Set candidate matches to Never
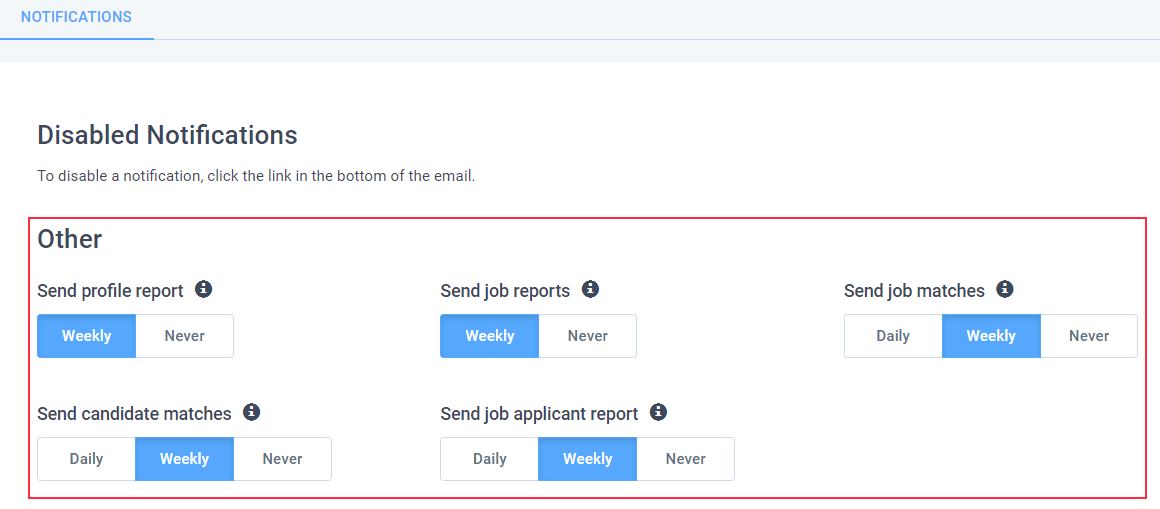 tap(283, 459)
